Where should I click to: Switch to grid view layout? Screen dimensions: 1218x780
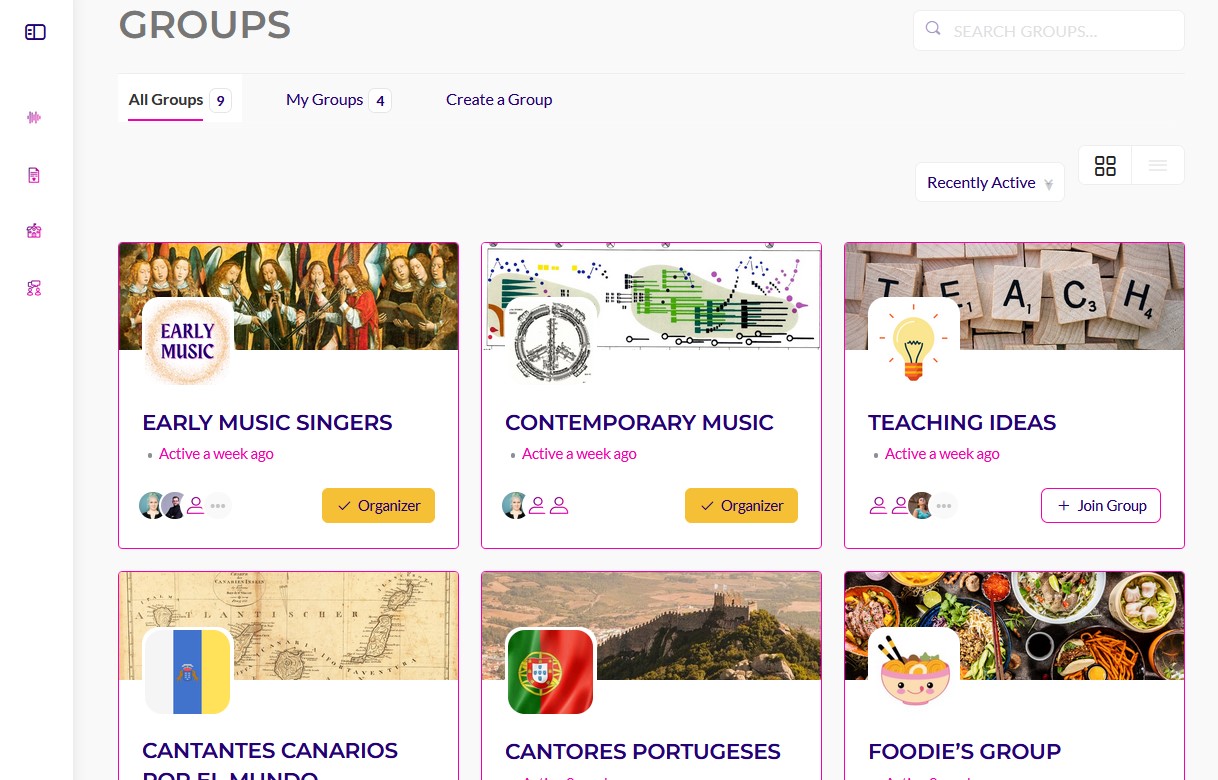tap(1105, 166)
